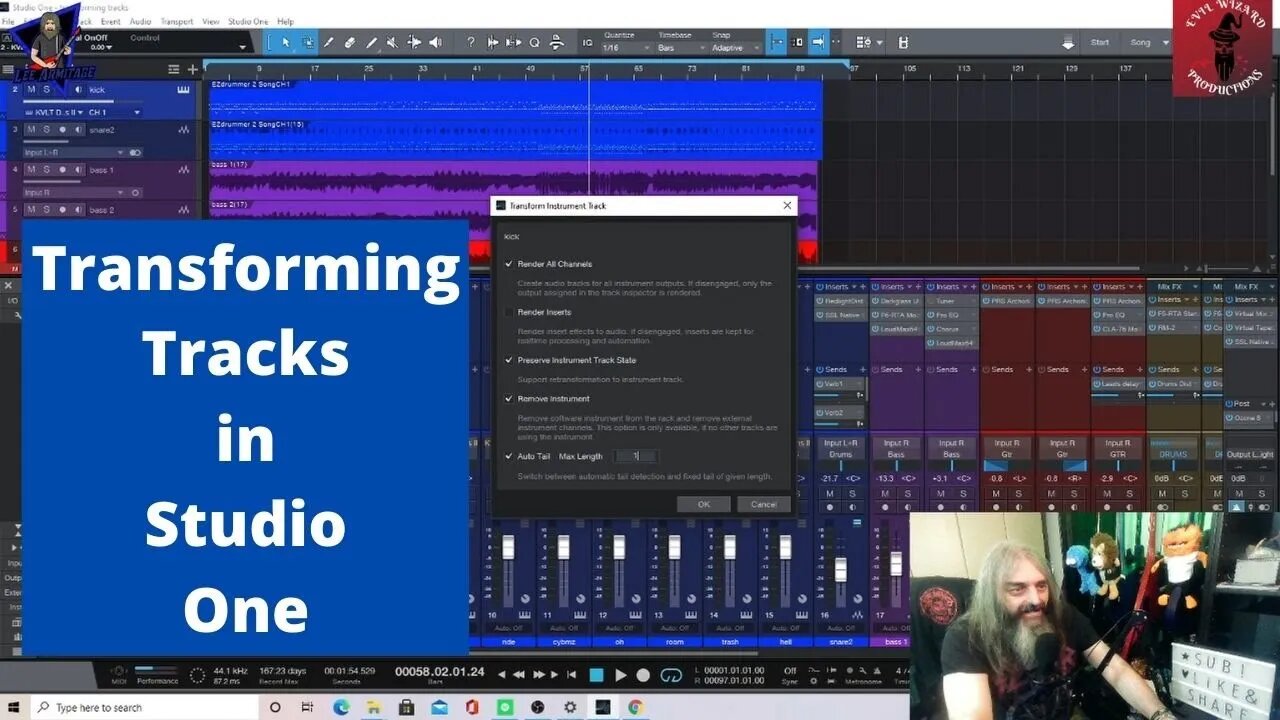Click the ride channel volume fader

tap(508, 549)
